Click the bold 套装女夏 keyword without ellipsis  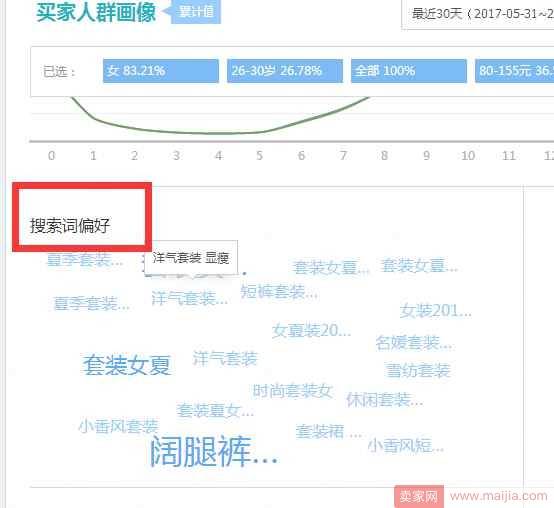click(x=127, y=365)
